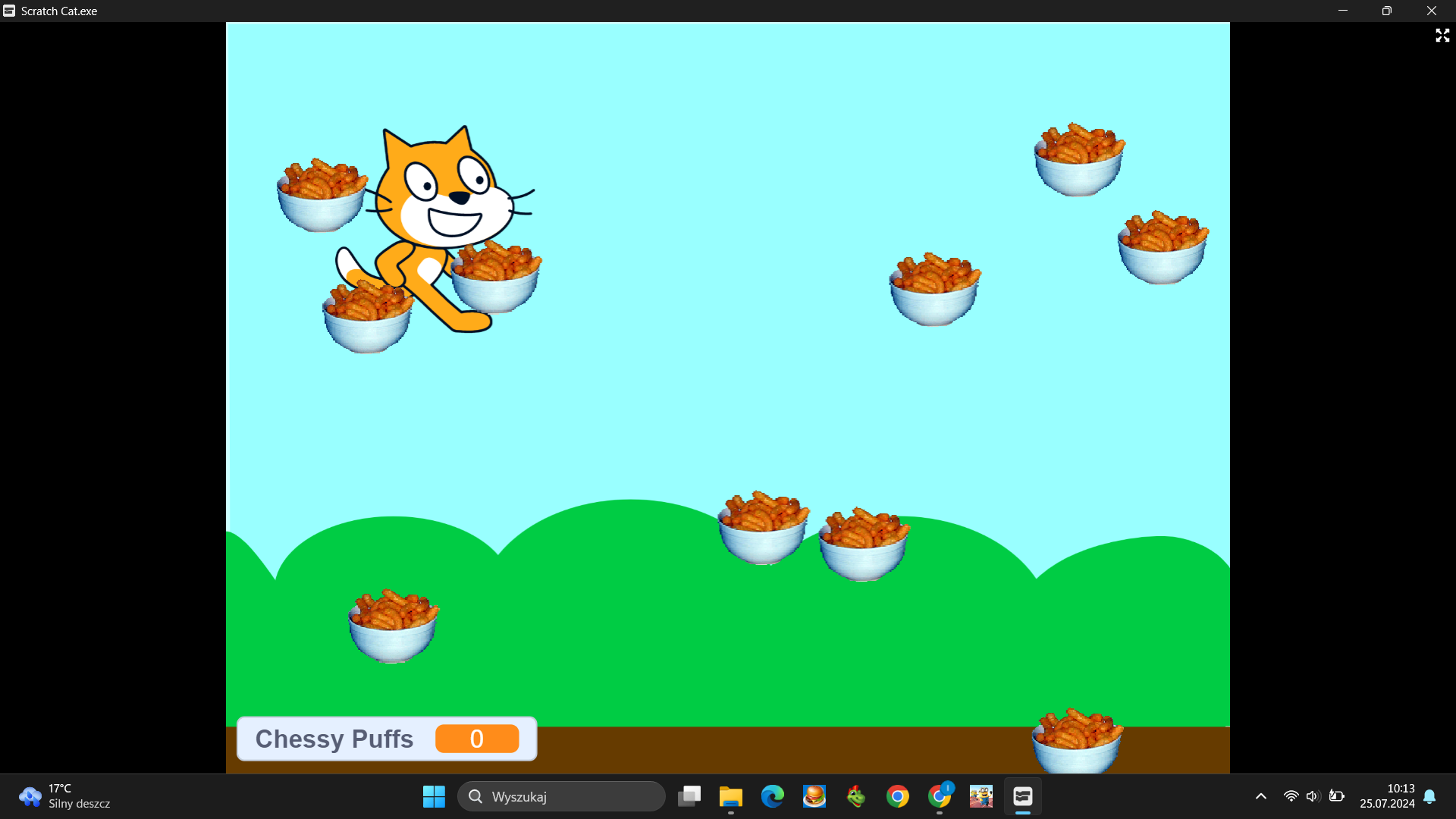Open Task View from the taskbar
The height and width of the screenshot is (819, 1456).
689,796
